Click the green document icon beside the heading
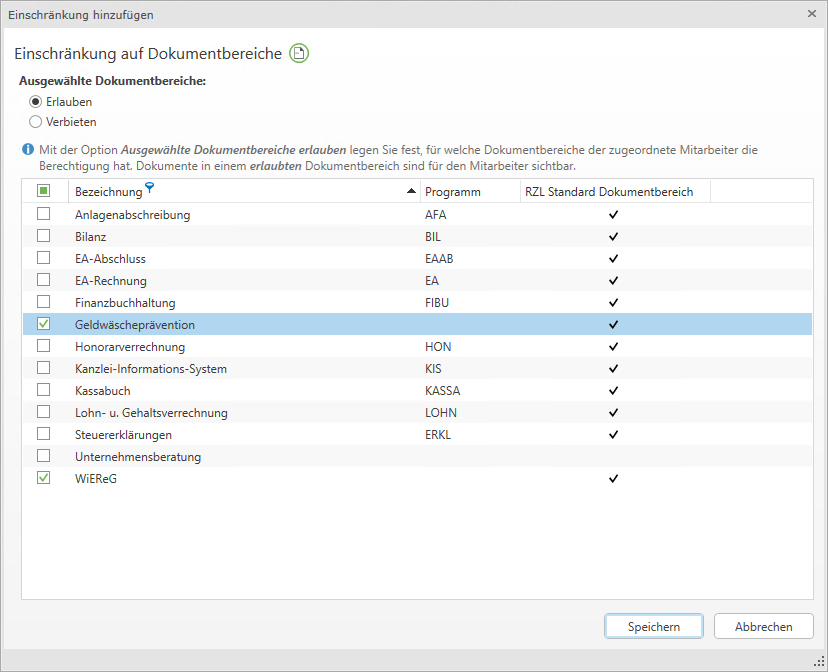Viewport: 828px width, 672px height. [x=299, y=54]
